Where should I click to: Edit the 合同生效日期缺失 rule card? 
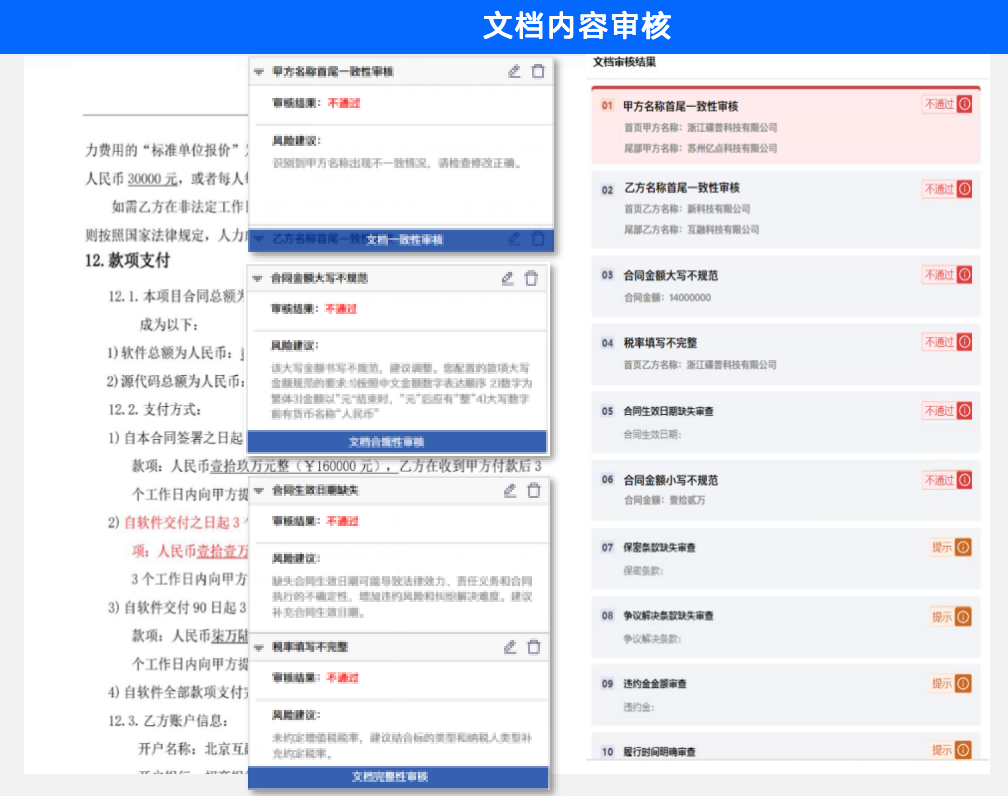click(x=510, y=490)
